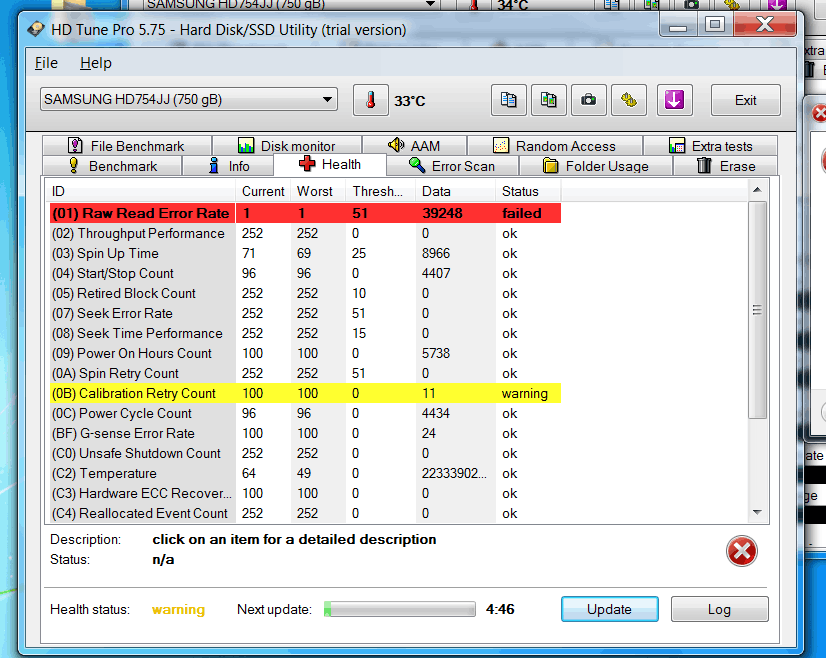This screenshot has width=826, height=658.
Task: Select the (C0) Unsafe Shutdown Count row
Action: point(305,454)
